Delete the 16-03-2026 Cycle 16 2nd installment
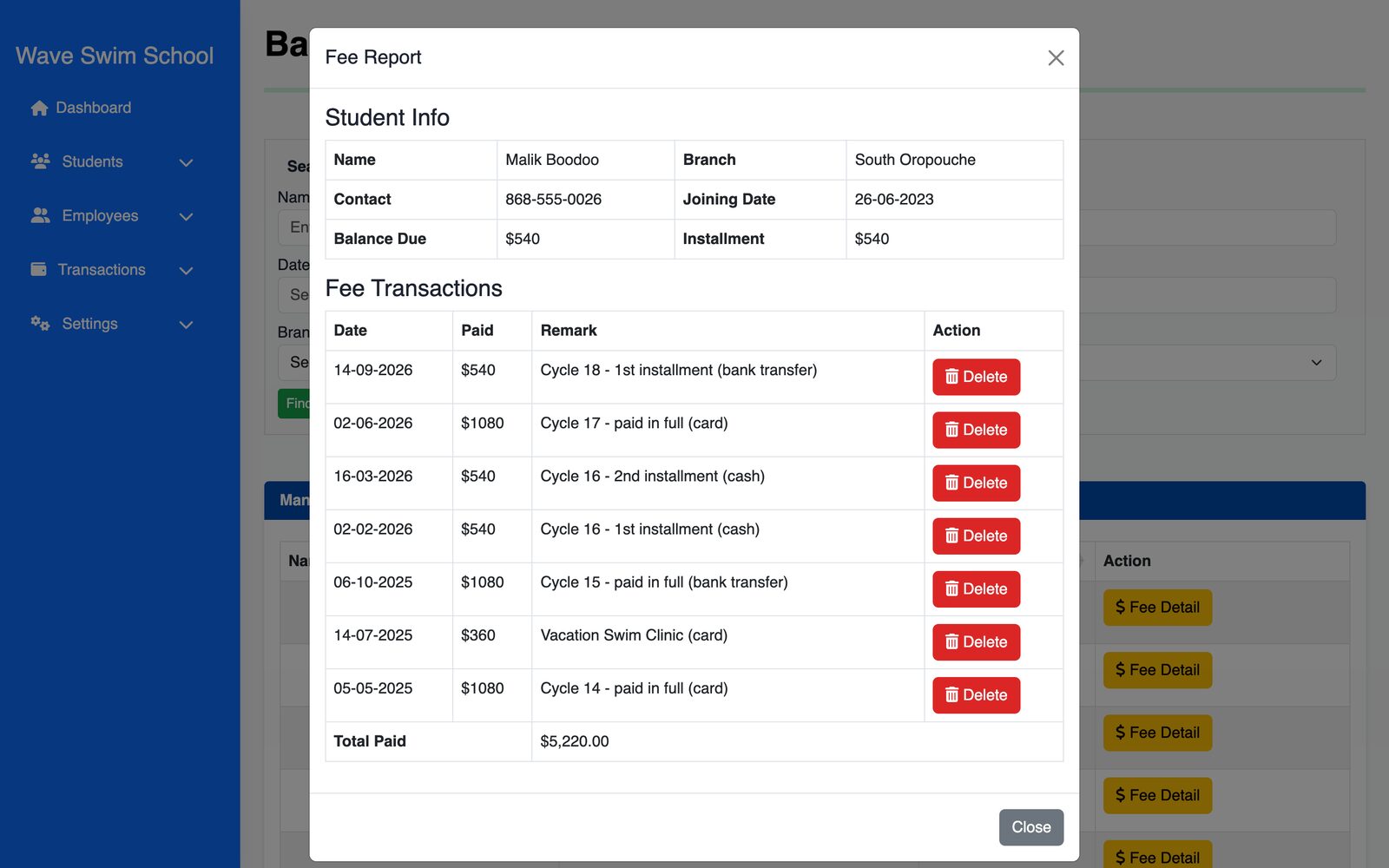1389x868 pixels. click(x=976, y=483)
